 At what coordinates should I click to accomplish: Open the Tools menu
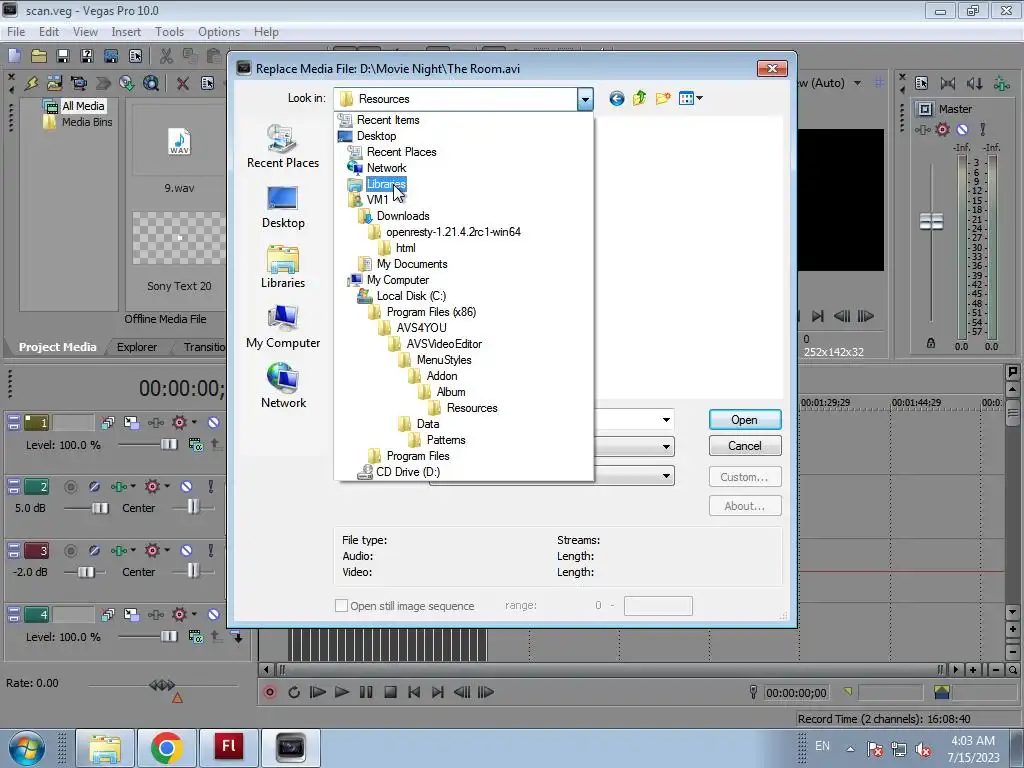pyautogui.click(x=169, y=32)
